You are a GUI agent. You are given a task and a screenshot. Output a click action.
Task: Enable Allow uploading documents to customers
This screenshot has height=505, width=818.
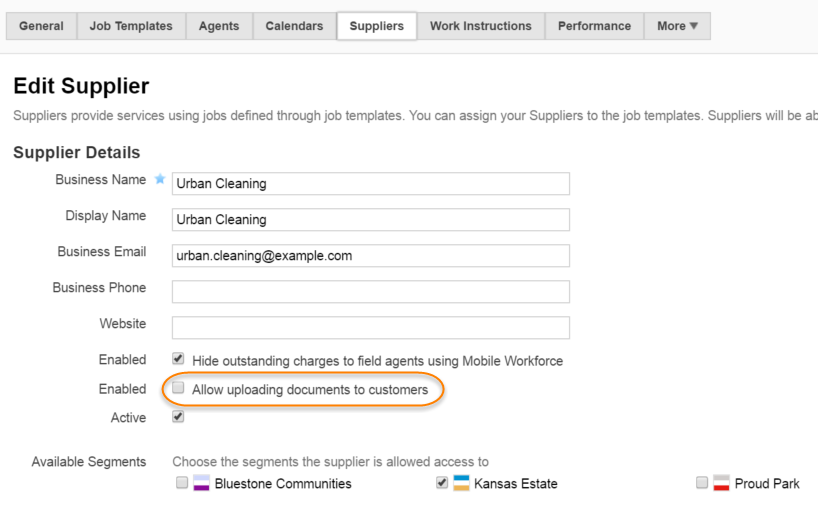click(178, 388)
